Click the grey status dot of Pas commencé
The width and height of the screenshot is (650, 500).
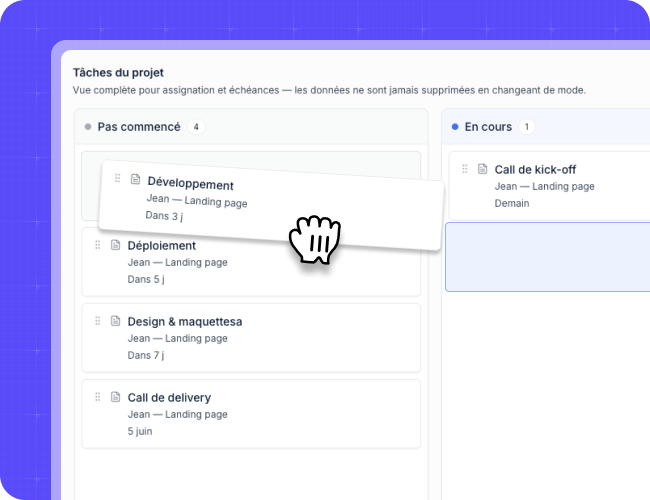point(88,127)
